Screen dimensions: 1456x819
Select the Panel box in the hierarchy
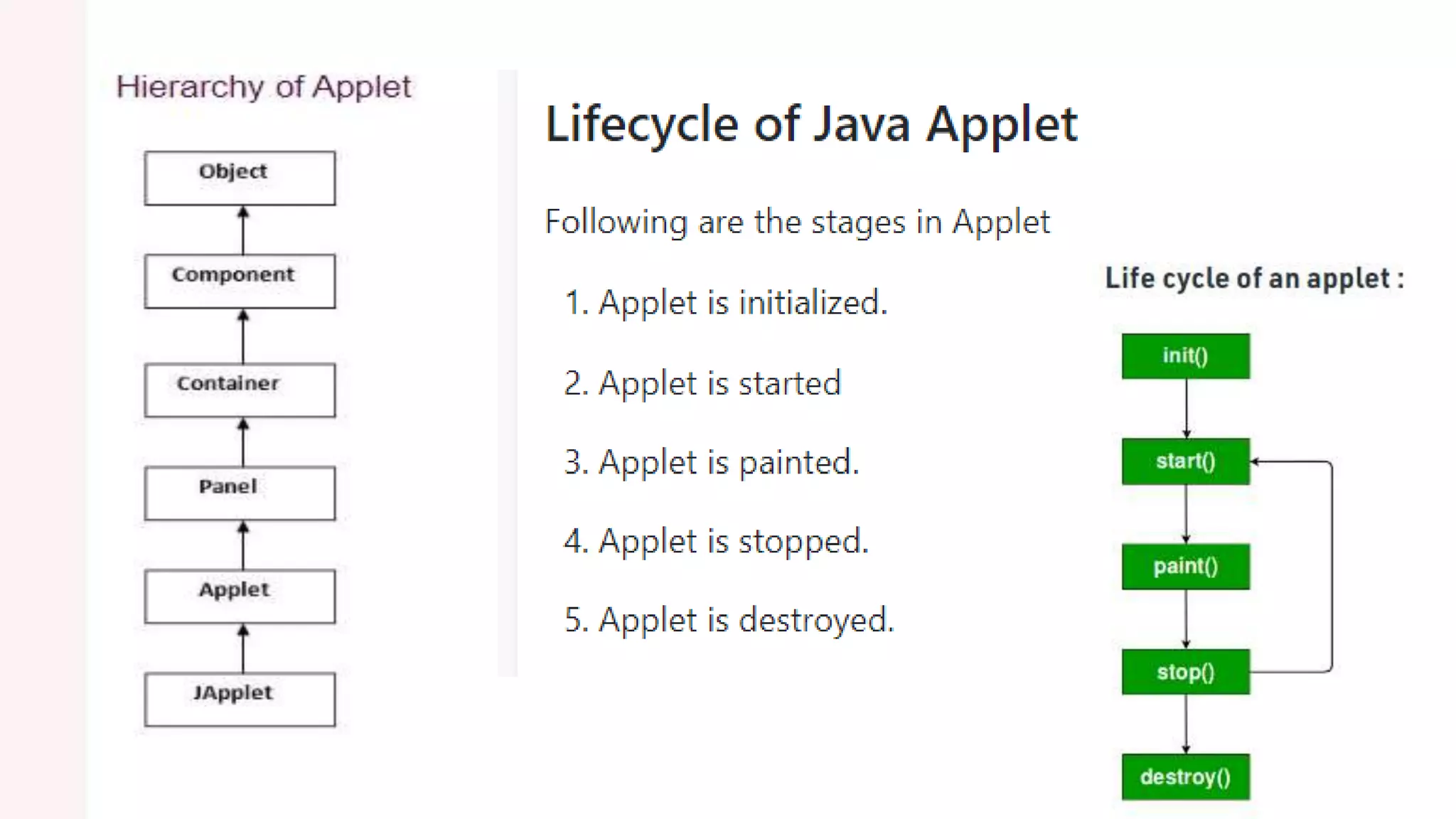pyautogui.click(x=240, y=493)
